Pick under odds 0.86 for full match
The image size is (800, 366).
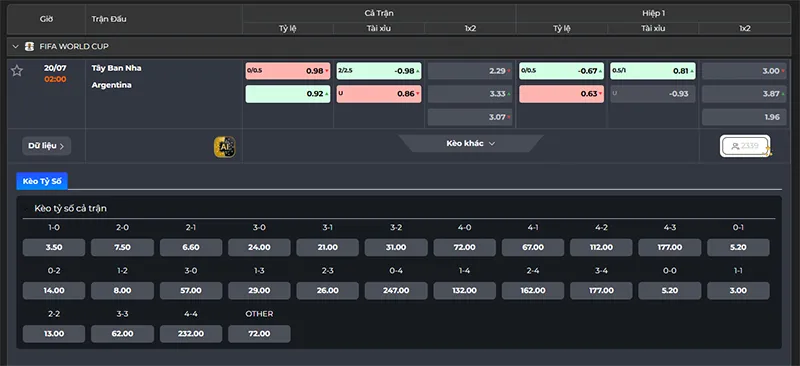(379, 94)
